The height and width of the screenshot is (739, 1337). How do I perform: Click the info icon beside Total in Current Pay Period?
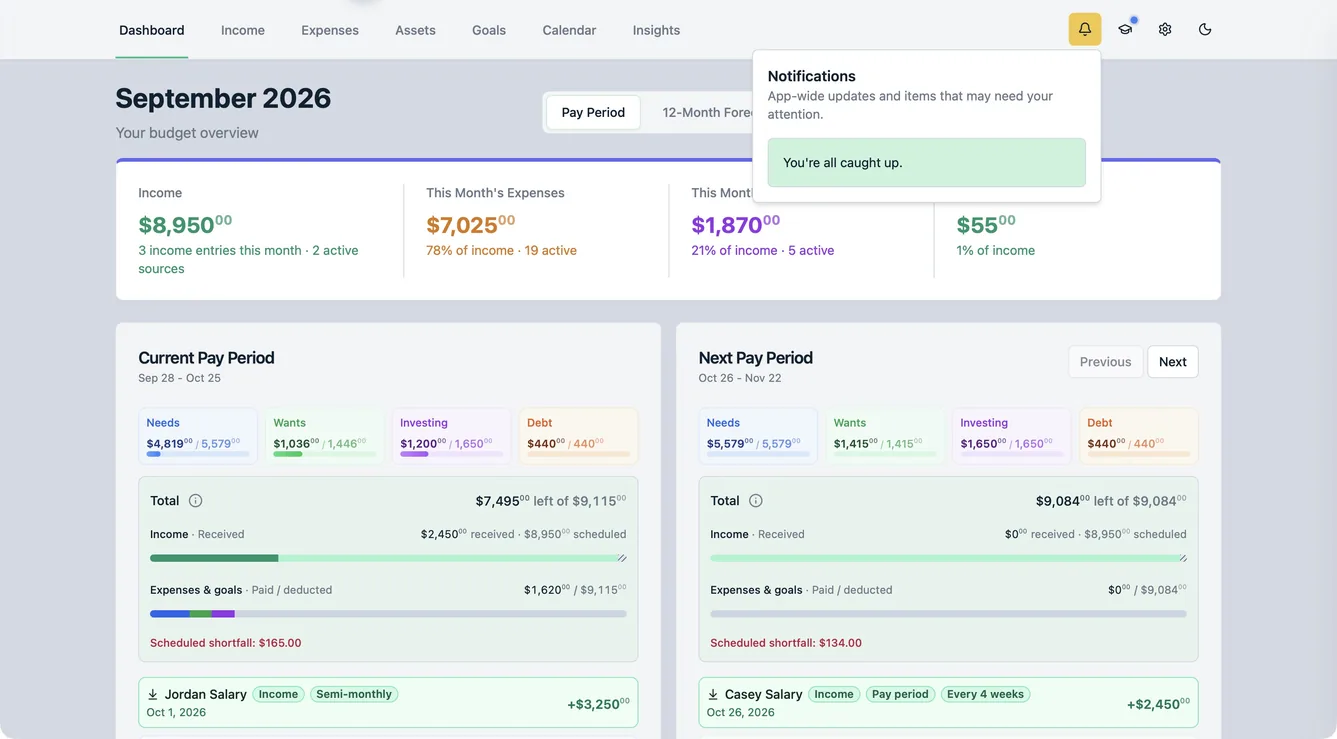point(196,501)
